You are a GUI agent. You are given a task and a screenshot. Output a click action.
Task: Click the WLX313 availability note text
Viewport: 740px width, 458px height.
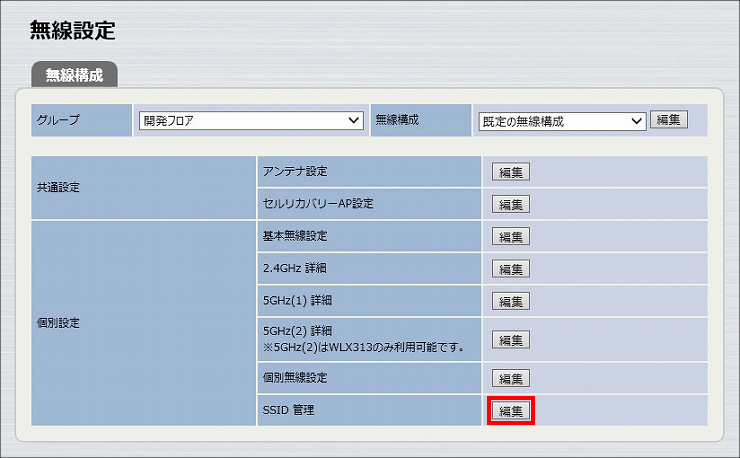click(363, 348)
